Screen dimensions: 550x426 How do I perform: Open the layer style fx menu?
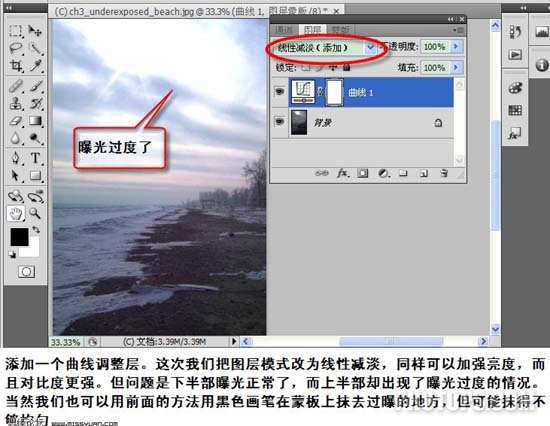tap(343, 173)
